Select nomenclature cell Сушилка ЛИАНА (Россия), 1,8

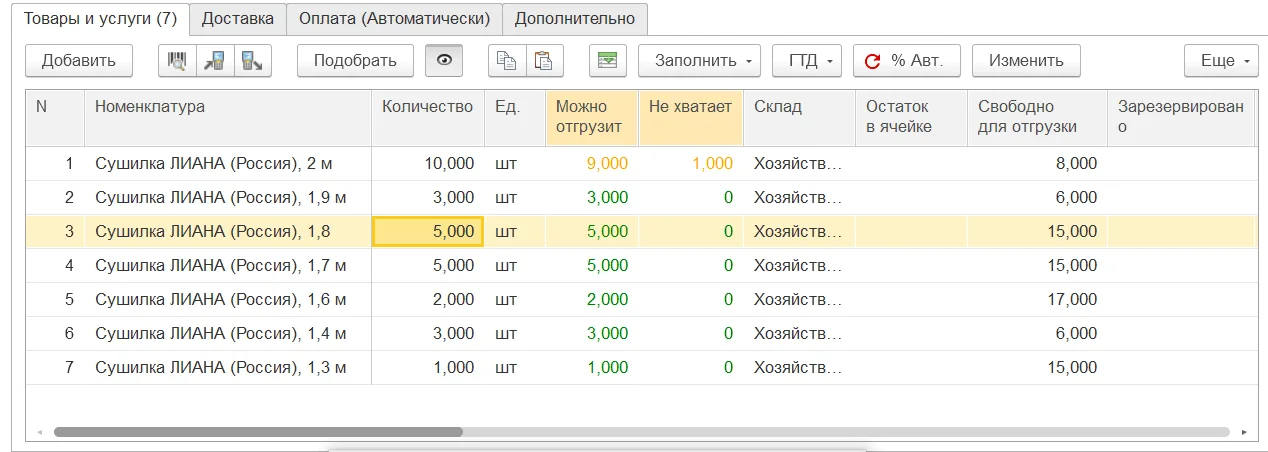[x=228, y=231]
